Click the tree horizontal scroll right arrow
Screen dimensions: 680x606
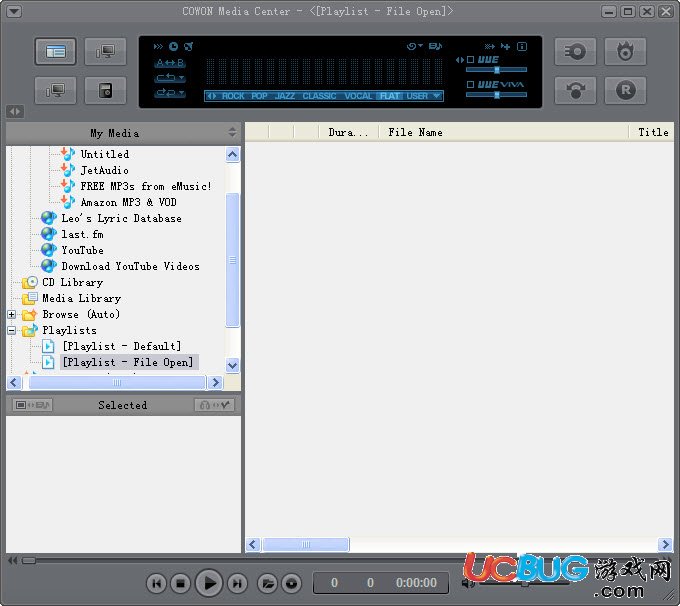pyautogui.click(x=215, y=382)
